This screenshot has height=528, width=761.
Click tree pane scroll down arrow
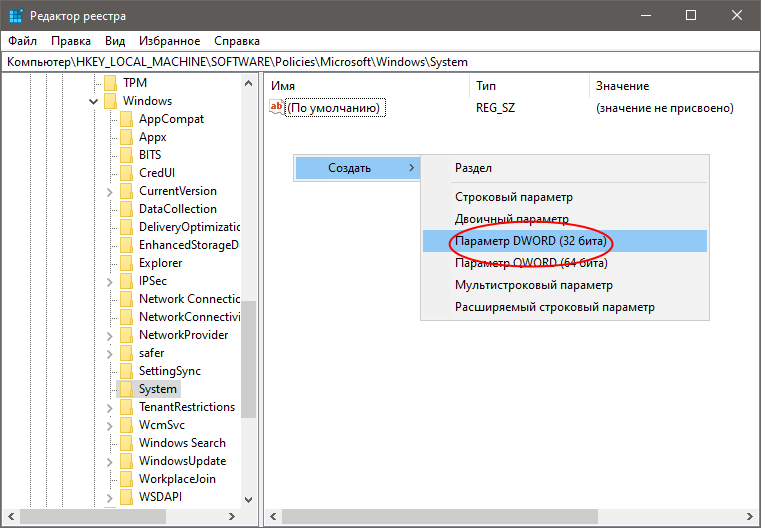click(248, 499)
